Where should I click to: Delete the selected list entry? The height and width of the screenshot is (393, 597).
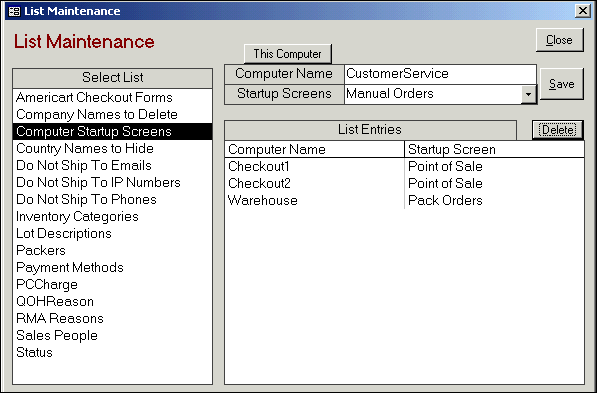tap(558, 130)
